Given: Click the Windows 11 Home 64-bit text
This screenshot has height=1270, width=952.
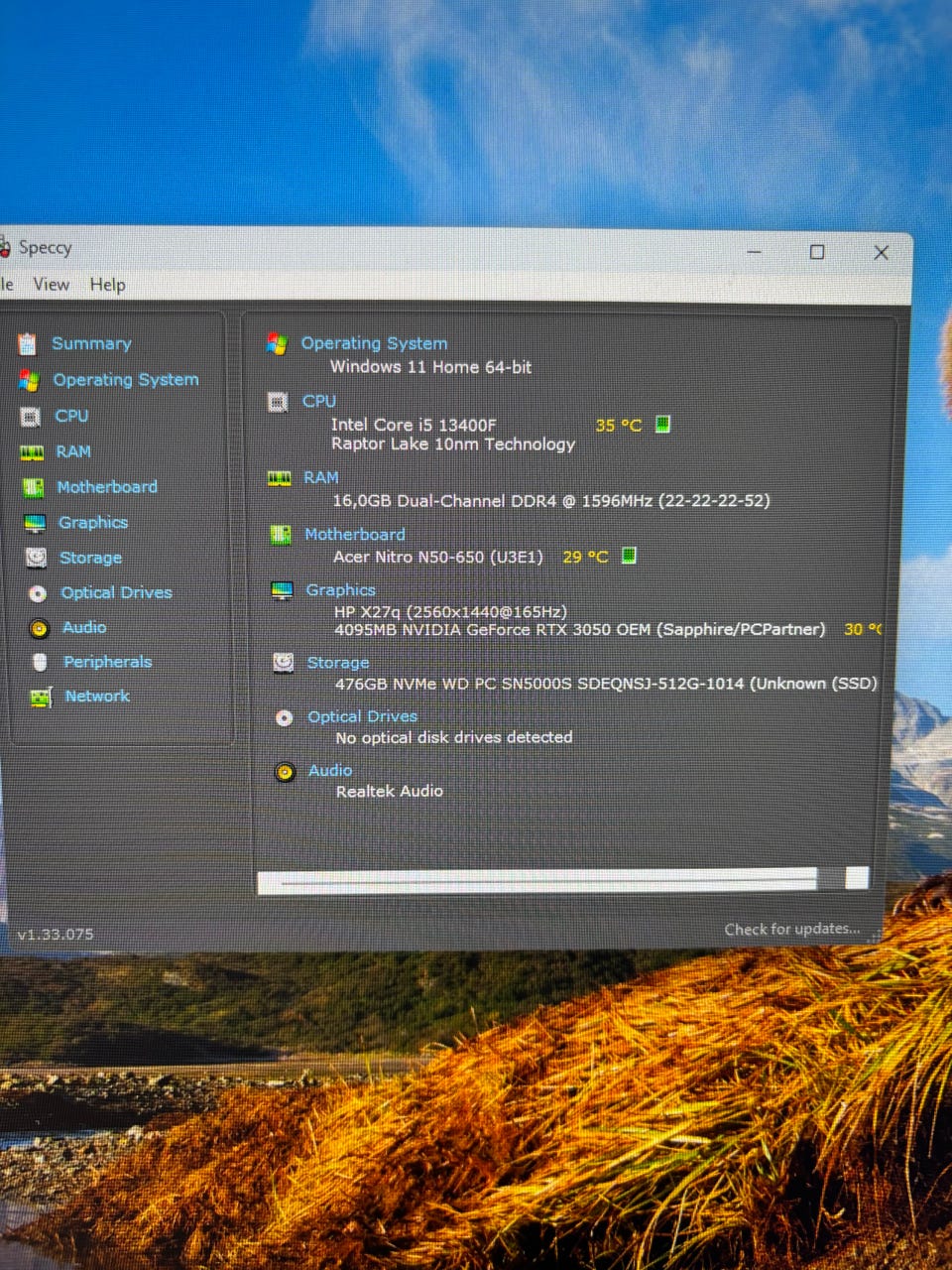Looking at the screenshot, I should (430, 367).
